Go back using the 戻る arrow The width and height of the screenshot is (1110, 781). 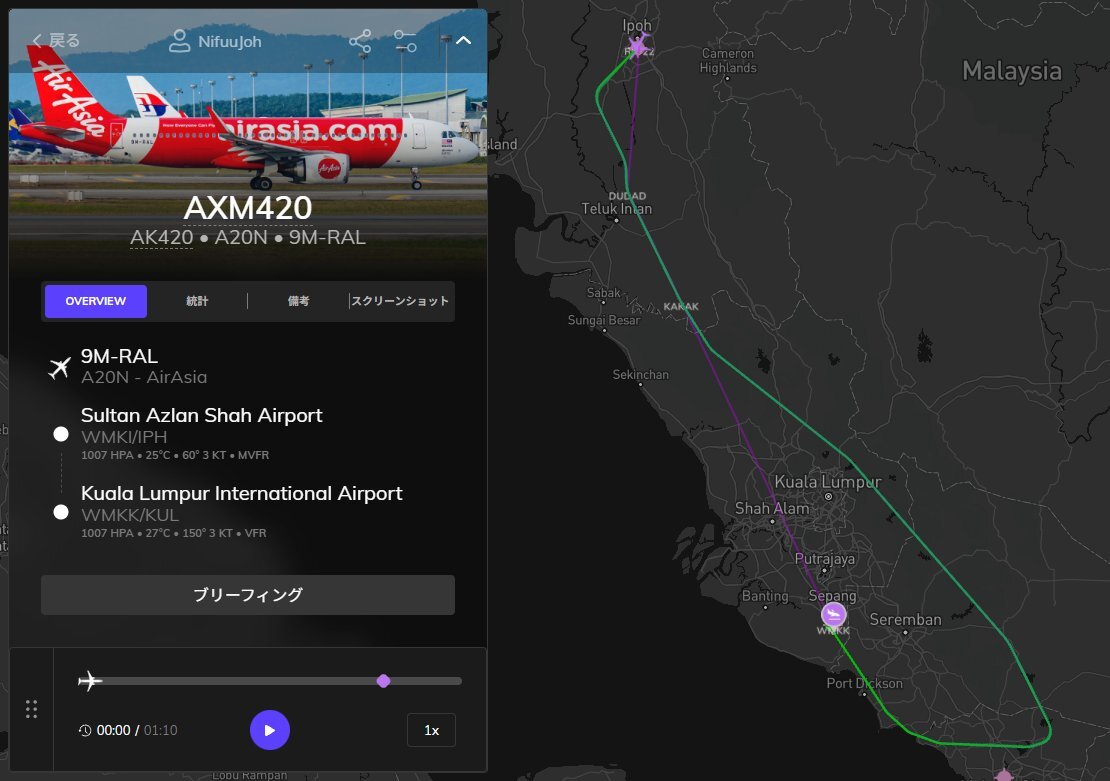pyautogui.click(x=56, y=40)
